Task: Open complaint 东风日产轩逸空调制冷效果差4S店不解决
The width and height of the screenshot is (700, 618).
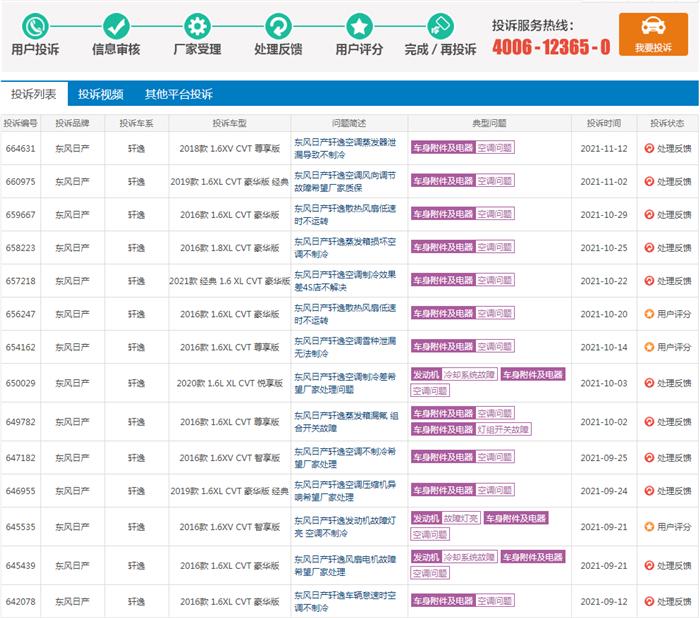Action: (345, 280)
